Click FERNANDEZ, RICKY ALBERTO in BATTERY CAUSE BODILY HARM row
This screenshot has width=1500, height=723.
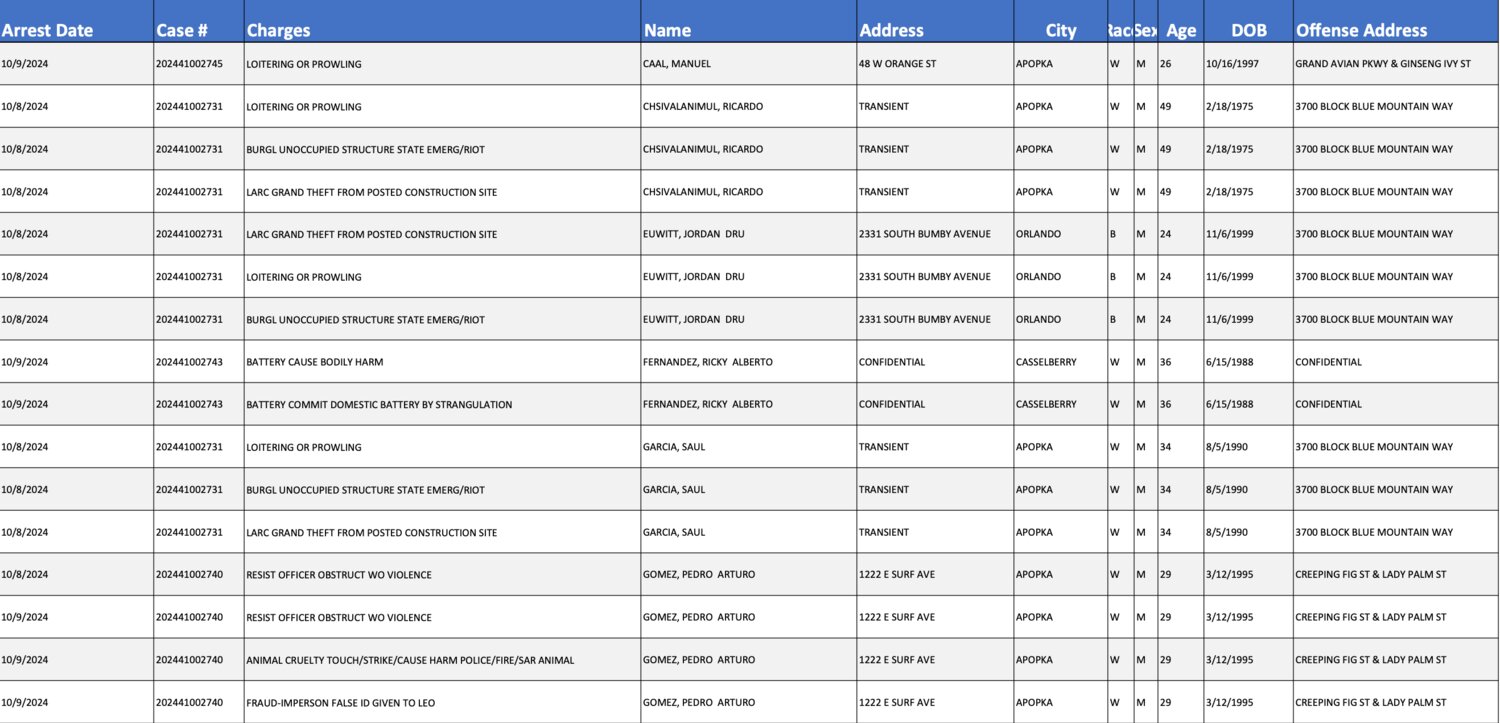tap(707, 362)
